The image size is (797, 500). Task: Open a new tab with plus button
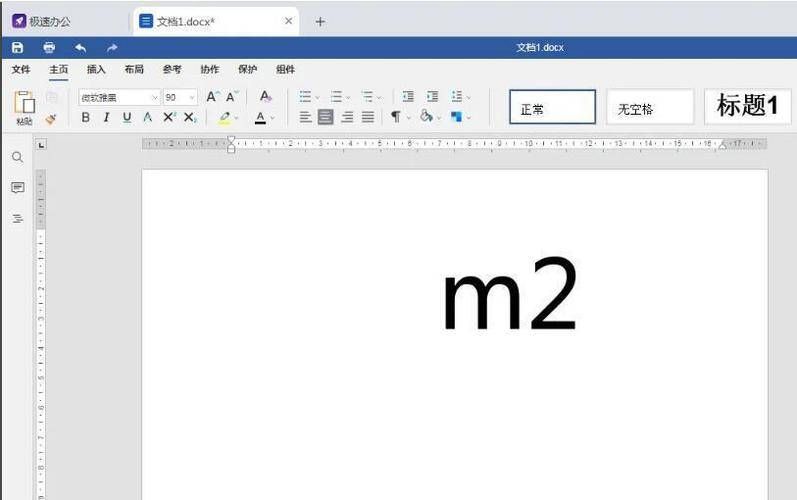pyautogui.click(x=320, y=21)
